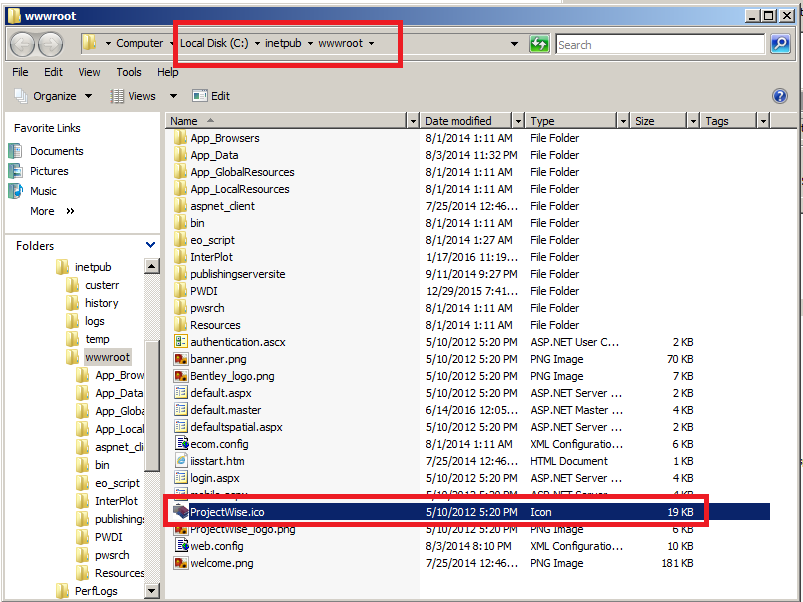Sort by the Name column header
This screenshot has width=803, height=602.
(x=286, y=121)
